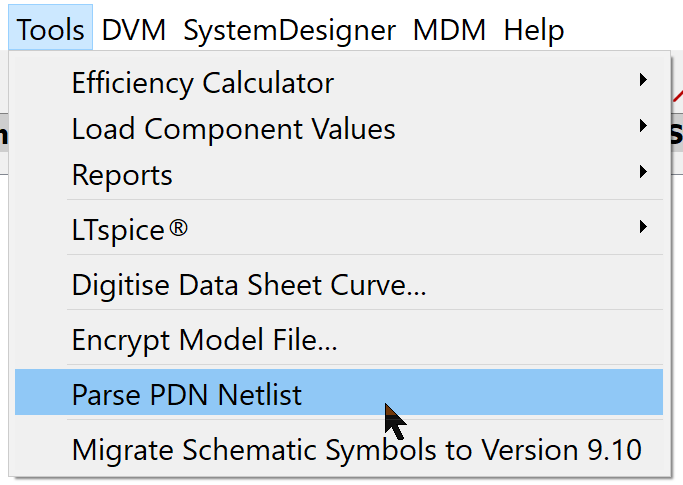Screen dimensions: 683x485
Task: Open the DVM menu
Action: (136, 29)
